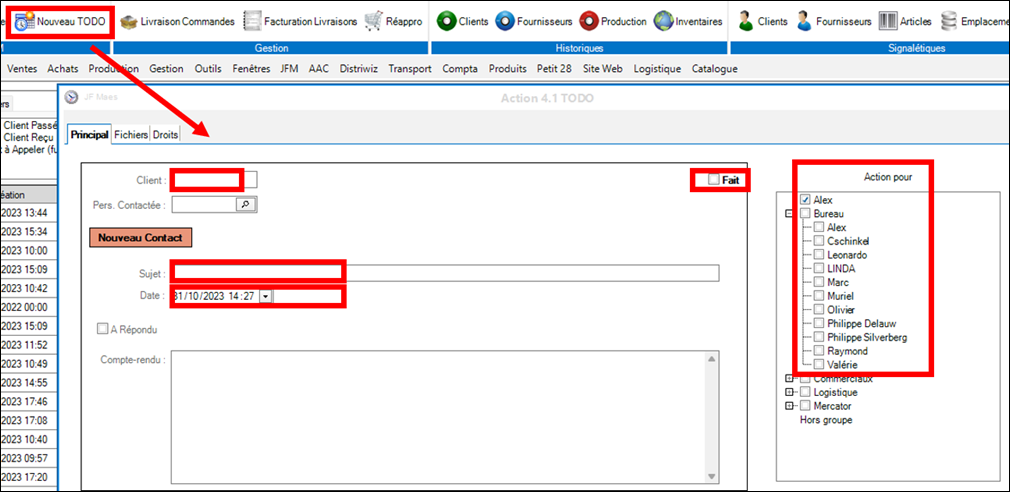Open the Compta menu
Screen dimensions: 1010x492
click(459, 69)
